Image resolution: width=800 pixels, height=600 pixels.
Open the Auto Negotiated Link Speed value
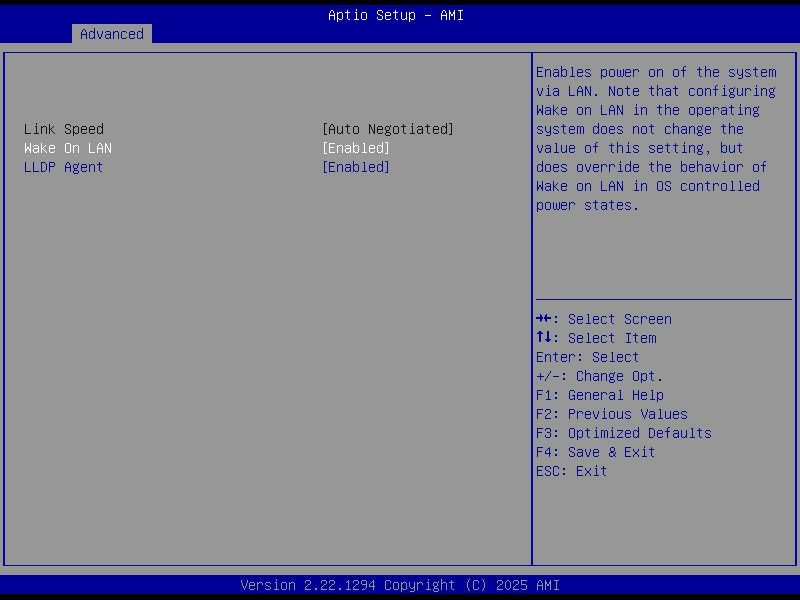coord(388,129)
